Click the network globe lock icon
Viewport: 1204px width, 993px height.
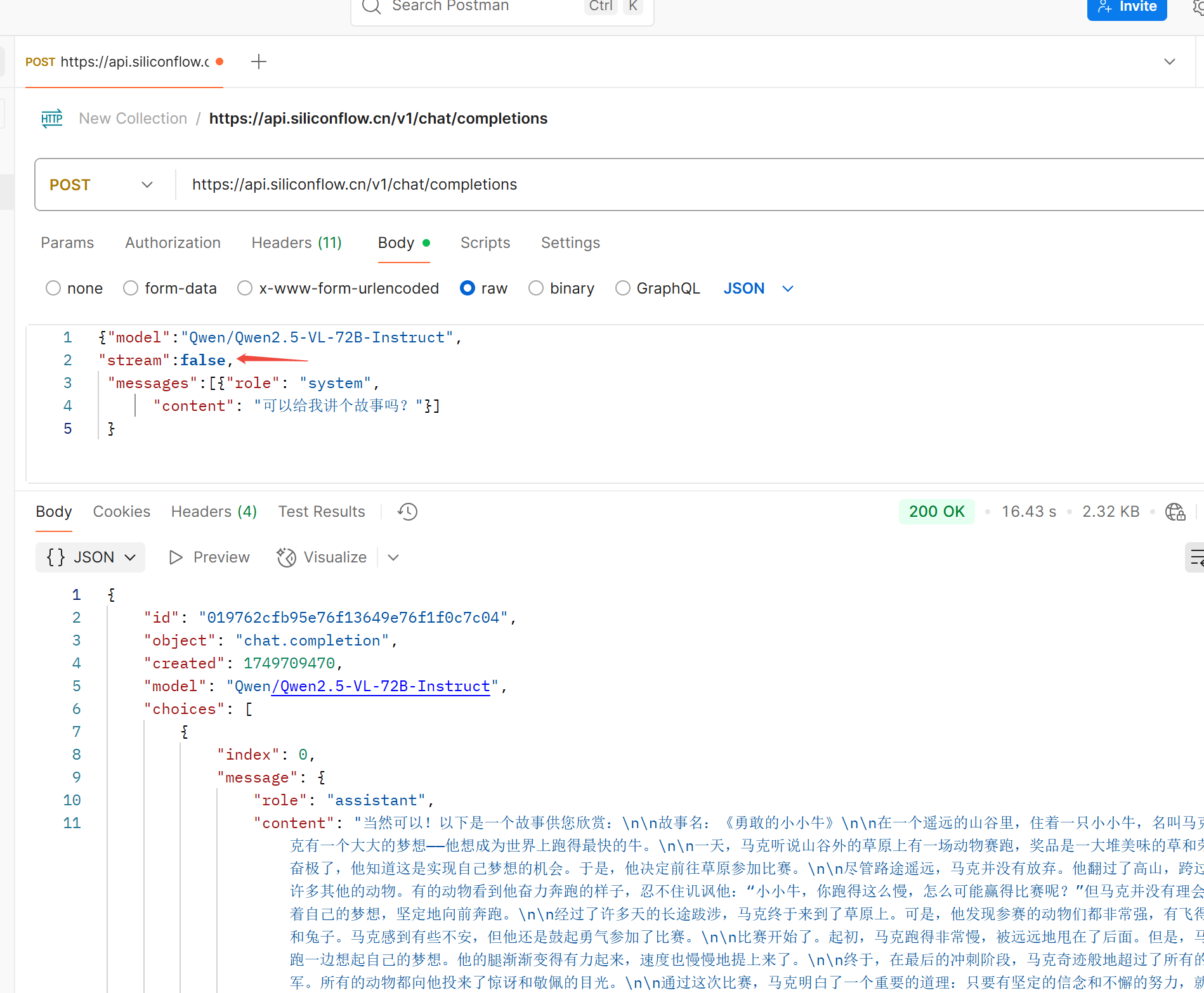(1175, 512)
